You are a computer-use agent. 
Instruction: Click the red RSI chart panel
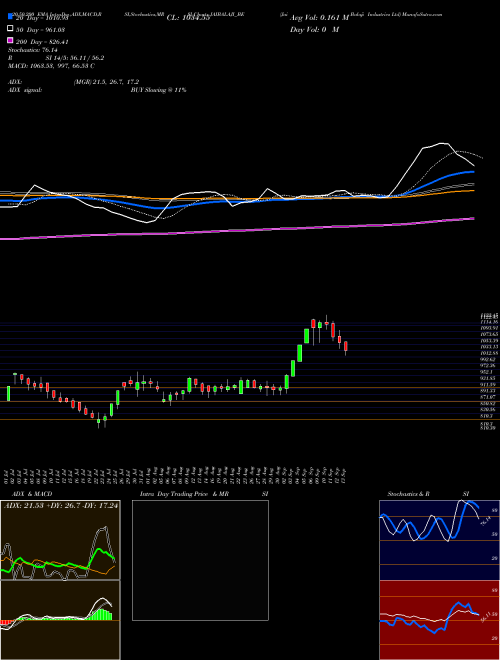[x=439, y=620]
